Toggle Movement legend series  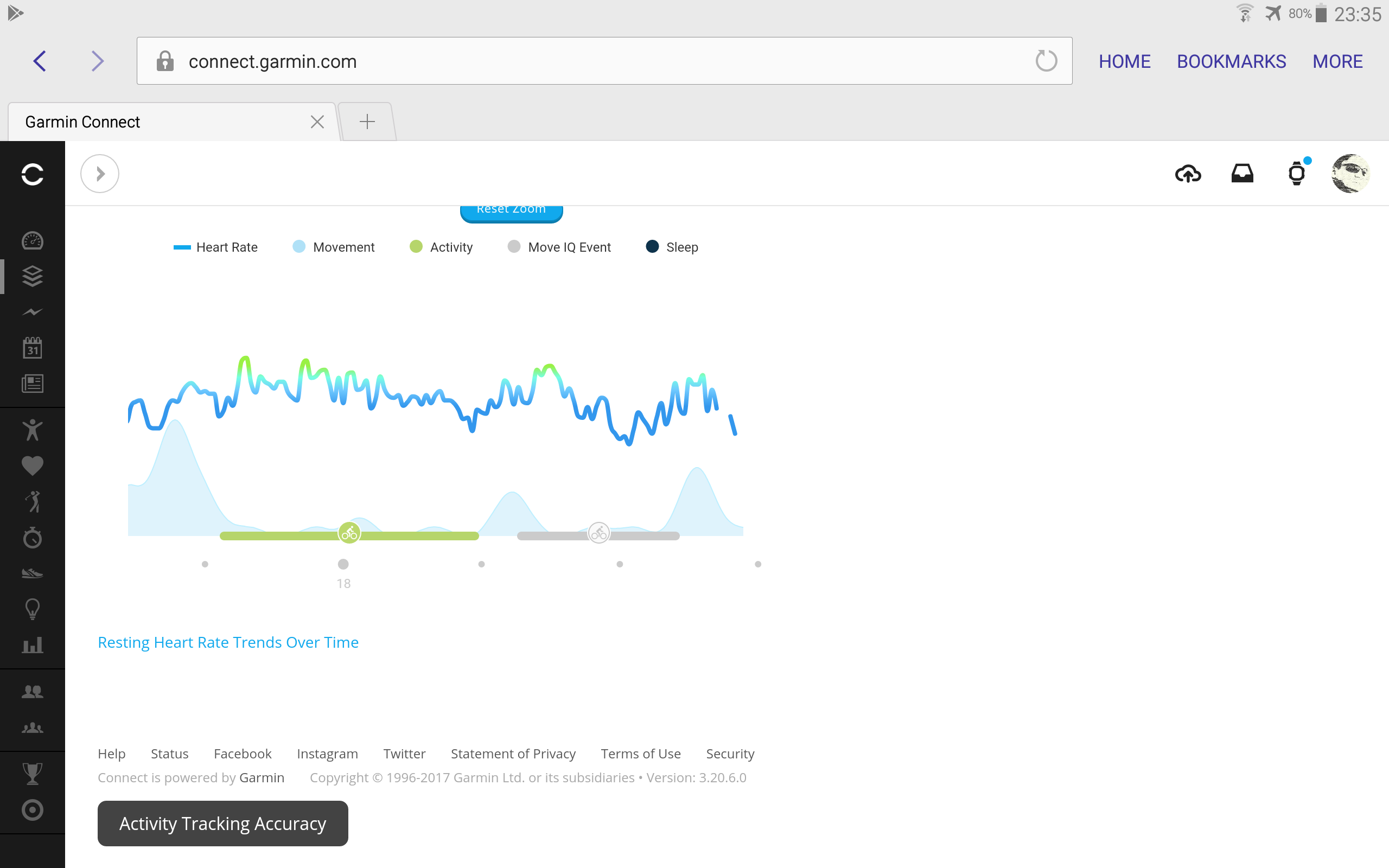tap(334, 247)
